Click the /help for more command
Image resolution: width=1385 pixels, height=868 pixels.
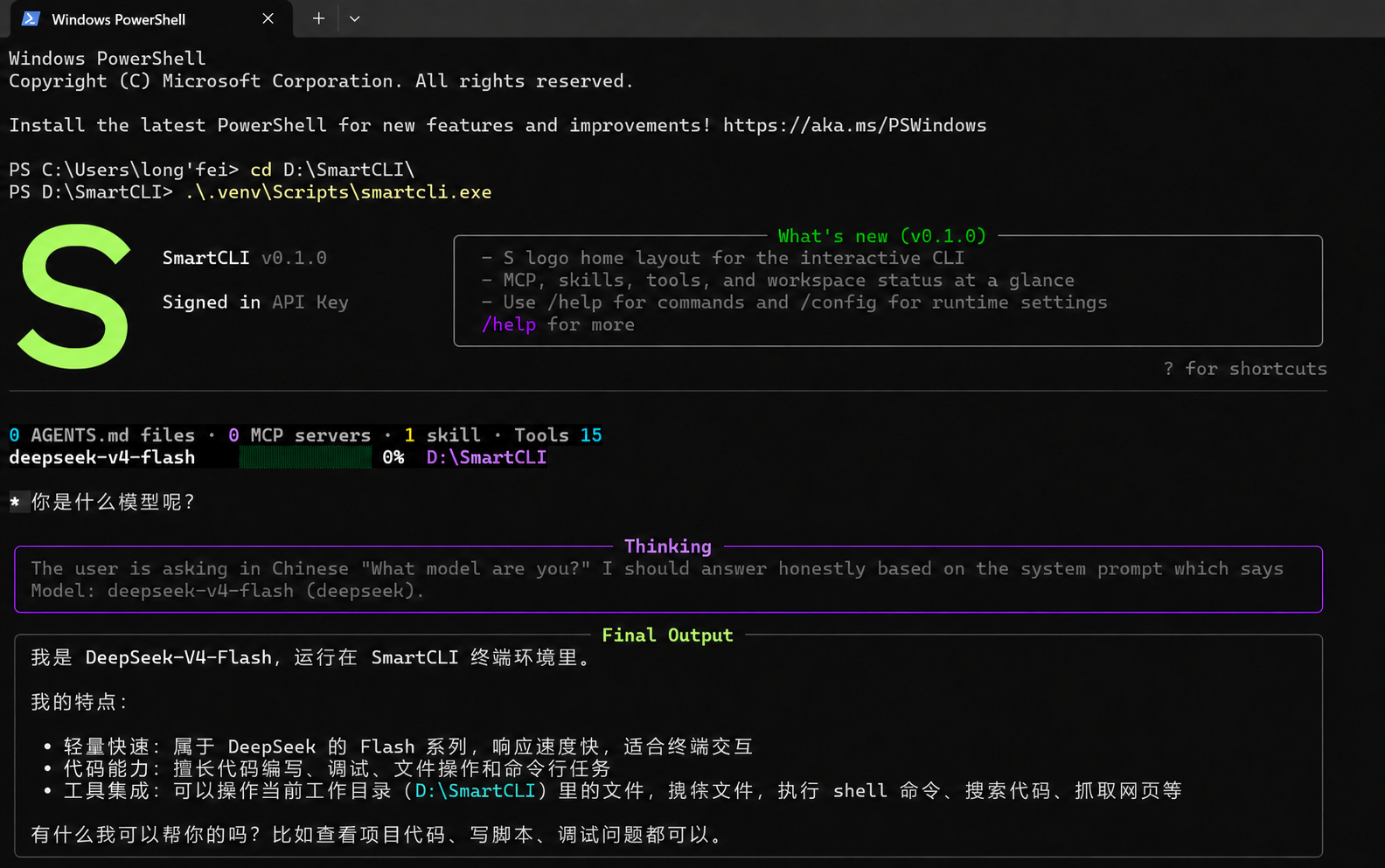(558, 325)
